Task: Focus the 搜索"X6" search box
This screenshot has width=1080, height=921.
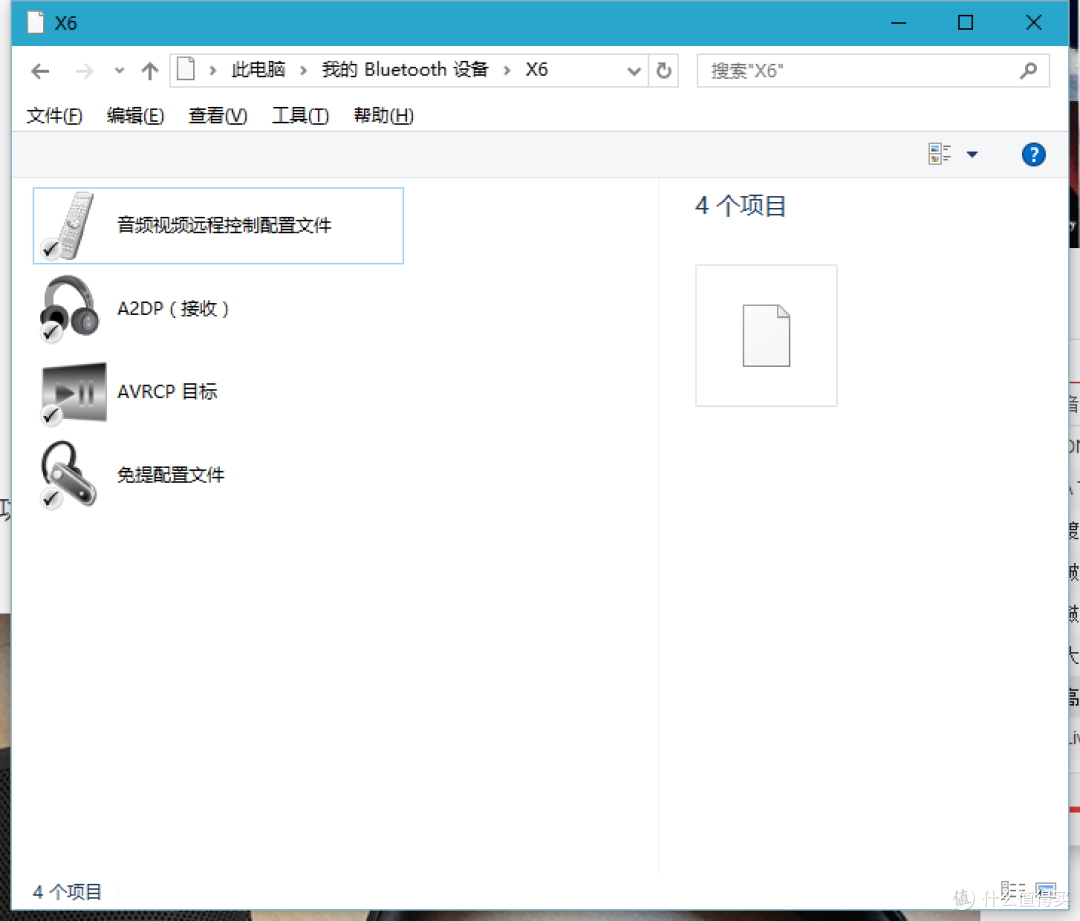Action: click(873, 71)
